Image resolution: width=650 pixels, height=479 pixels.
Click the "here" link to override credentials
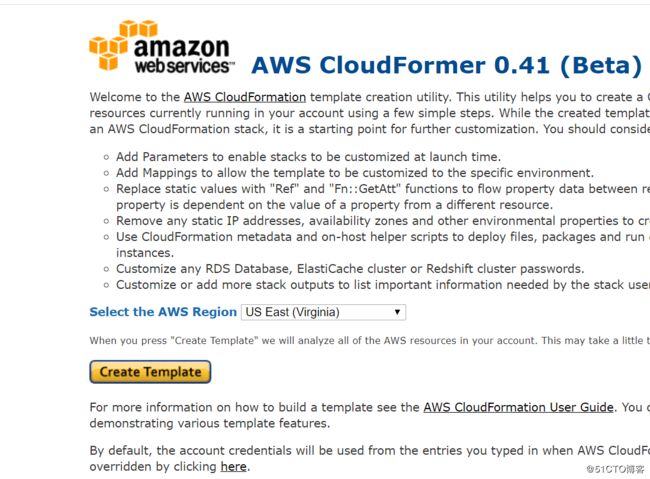coord(233,466)
